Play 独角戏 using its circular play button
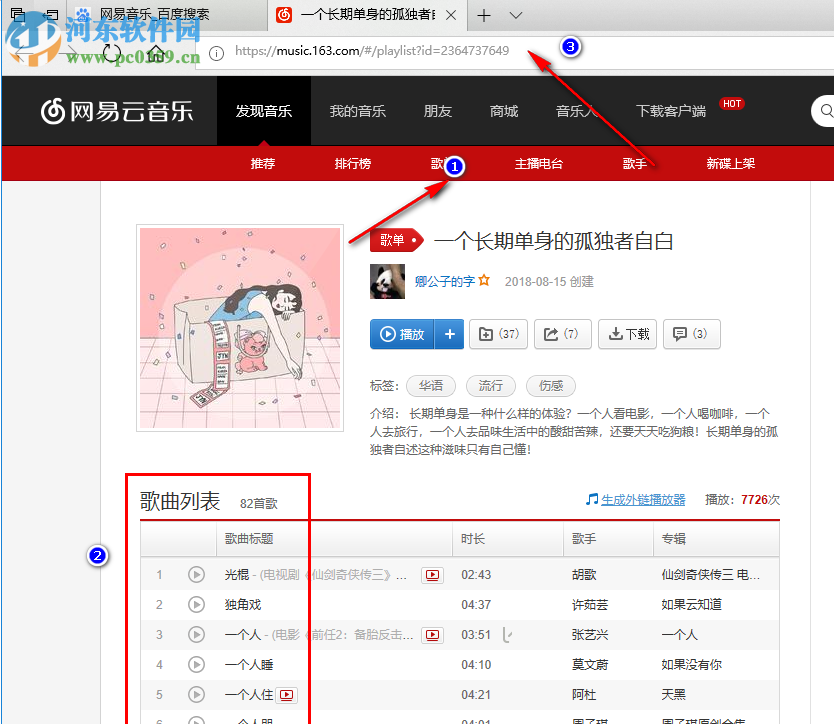Screen dimensions: 834x724 pyautogui.click(x=196, y=604)
